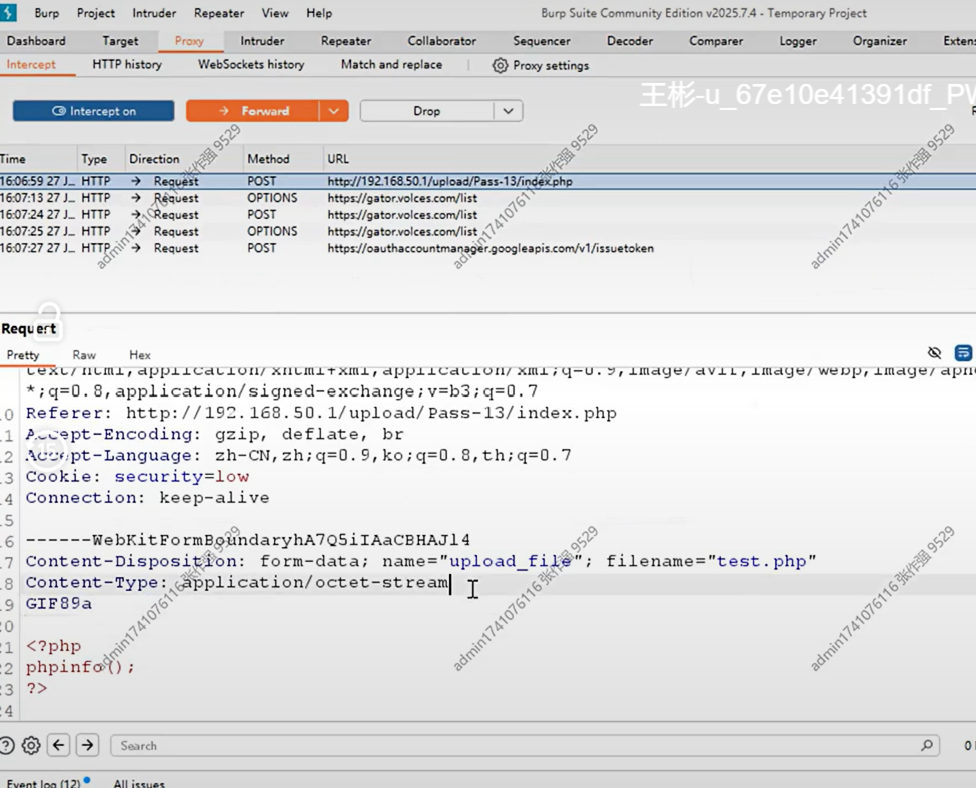Open the HTTP history sub-tab

coord(127,65)
